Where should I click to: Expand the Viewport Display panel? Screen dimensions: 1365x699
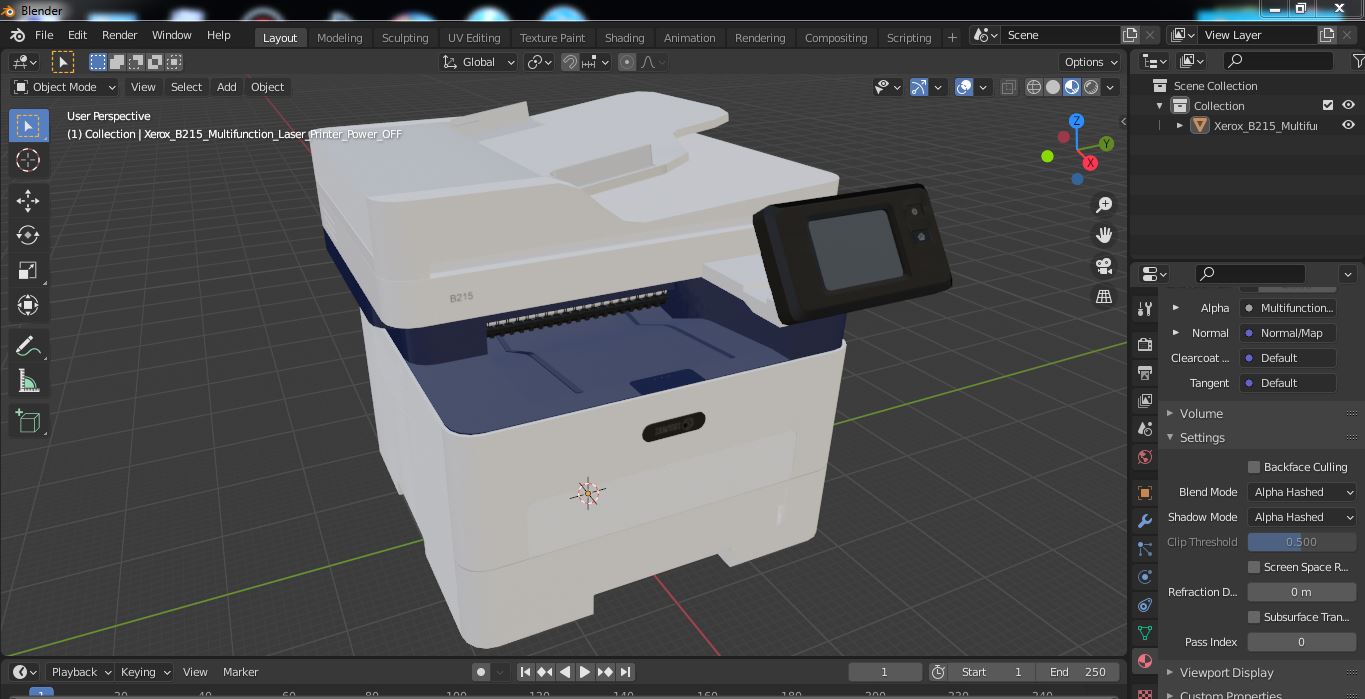coord(1226,673)
